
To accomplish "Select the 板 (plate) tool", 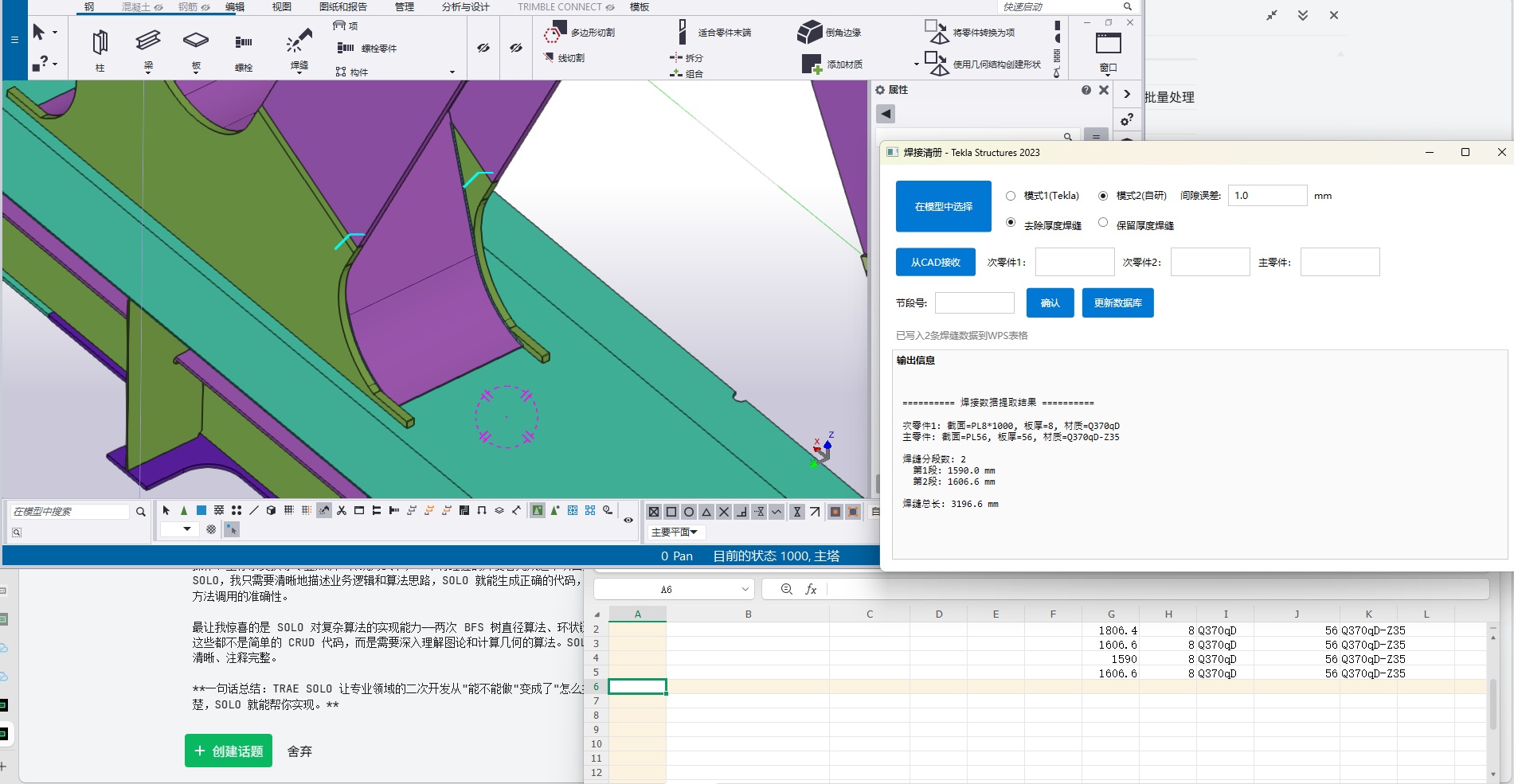I will click(196, 41).
